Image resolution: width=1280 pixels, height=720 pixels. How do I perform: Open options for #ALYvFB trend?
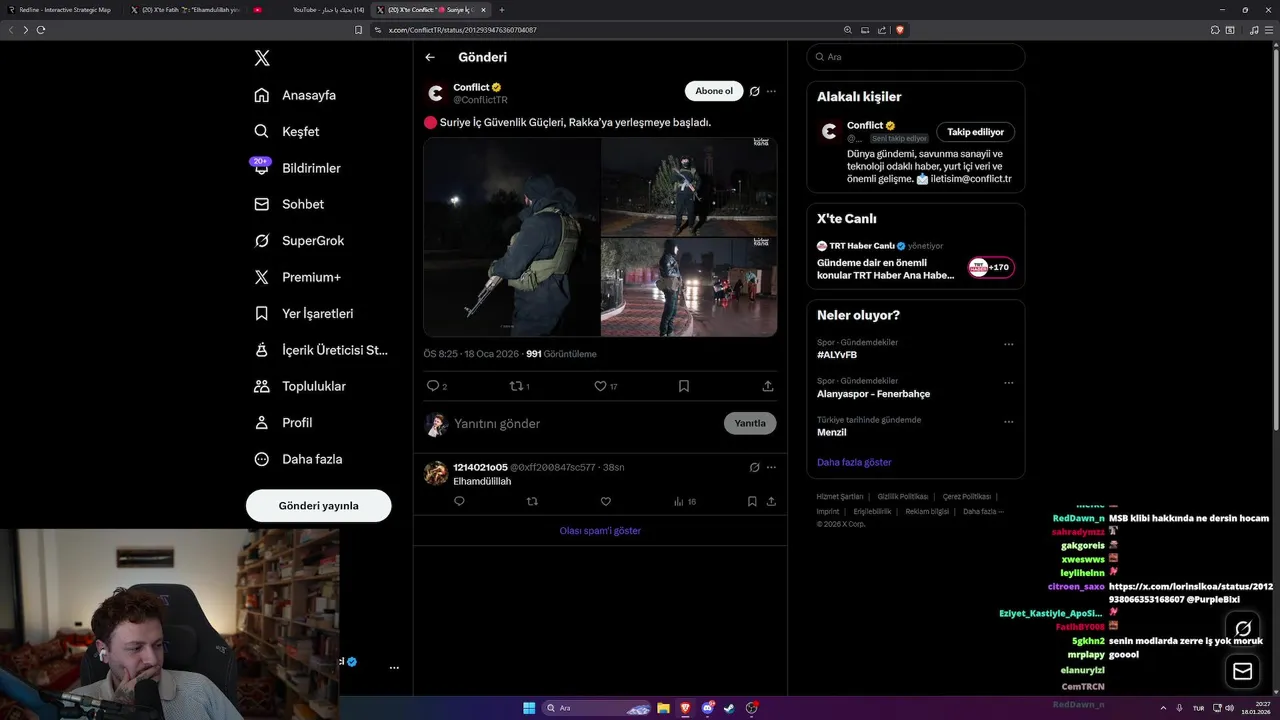pyautogui.click(x=1009, y=344)
